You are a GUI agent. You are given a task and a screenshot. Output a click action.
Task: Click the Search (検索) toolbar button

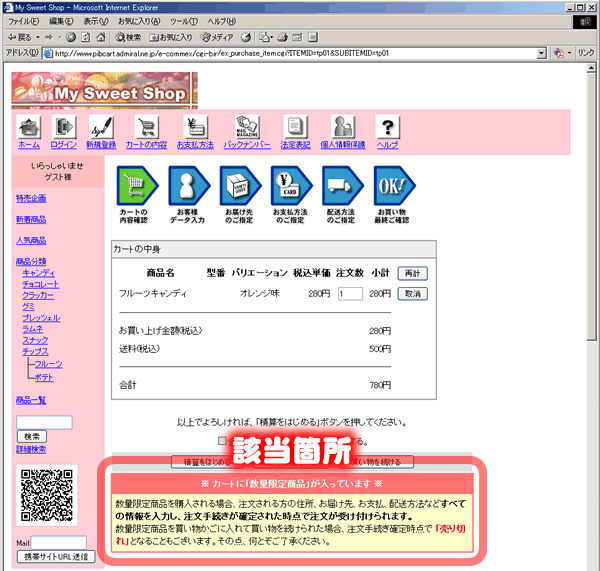coord(129,37)
